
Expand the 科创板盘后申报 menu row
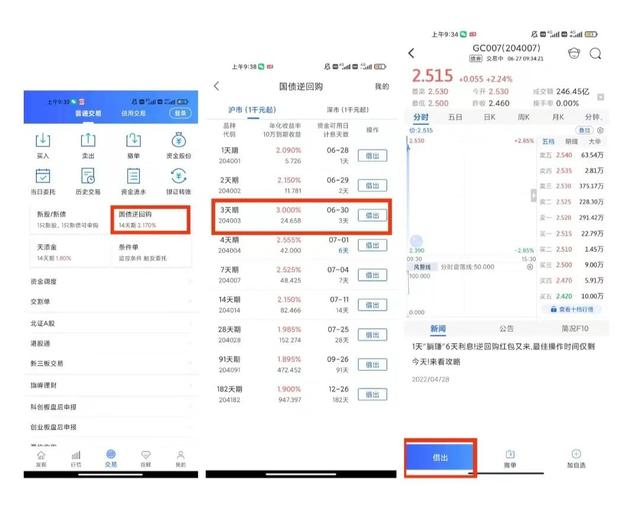coord(111,407)
